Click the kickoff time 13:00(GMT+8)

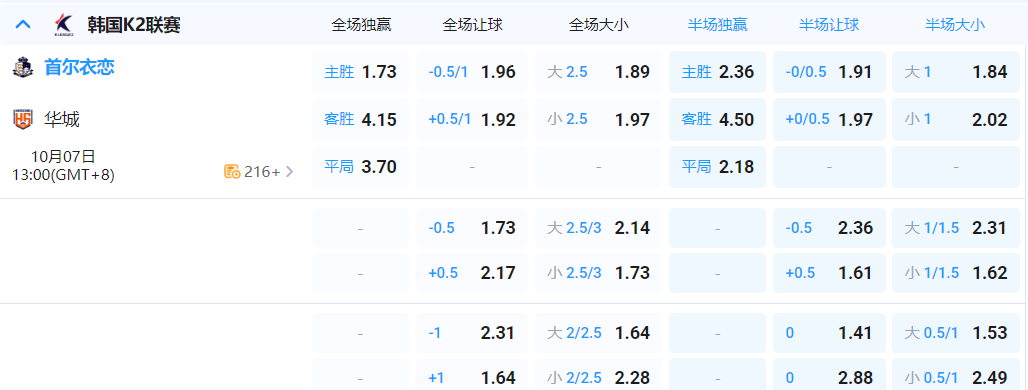pyautogui.click(x=64, y=175)
